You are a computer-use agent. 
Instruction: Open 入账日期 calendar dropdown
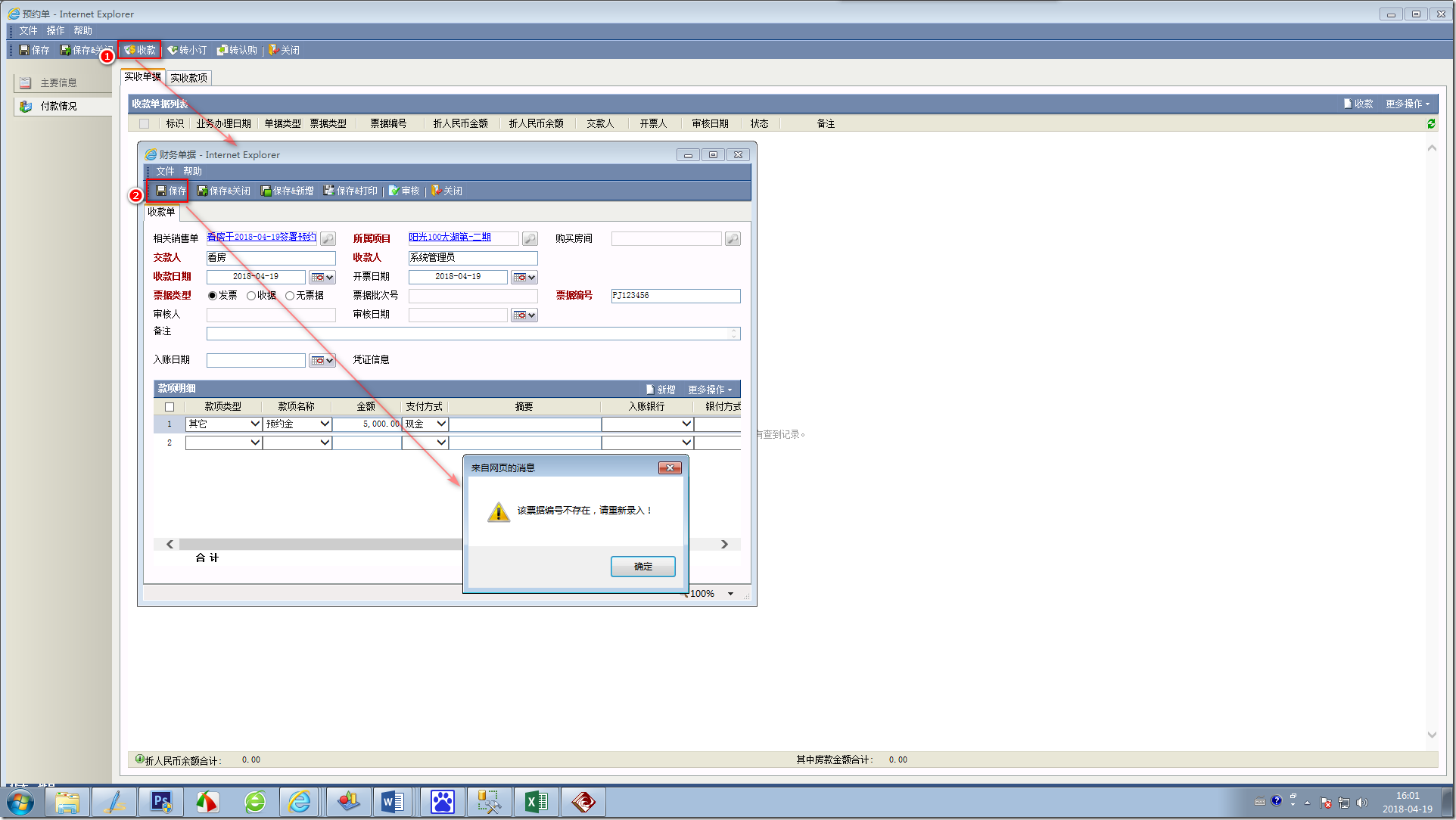[x=322, y=360]
